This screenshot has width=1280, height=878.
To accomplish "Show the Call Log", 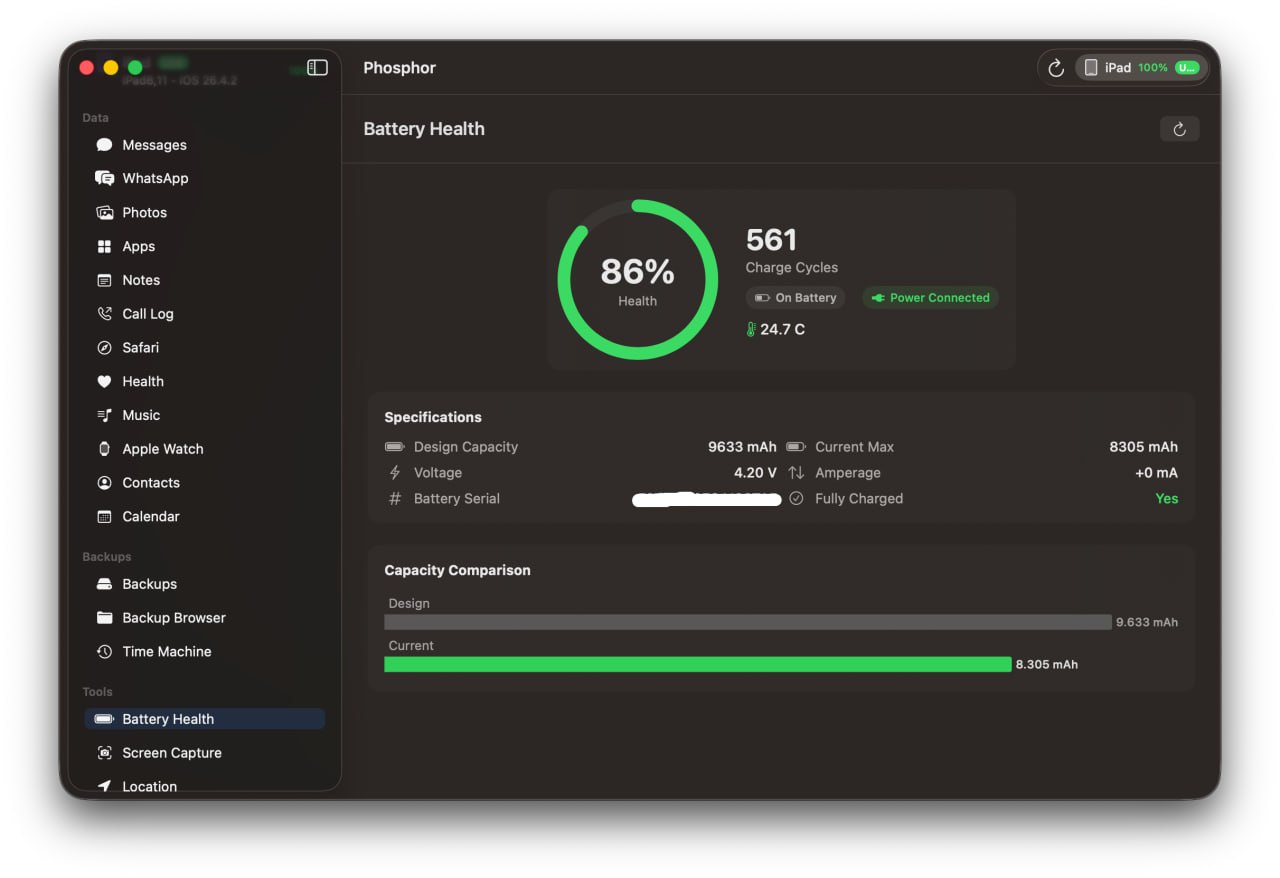I will [204, 314].
